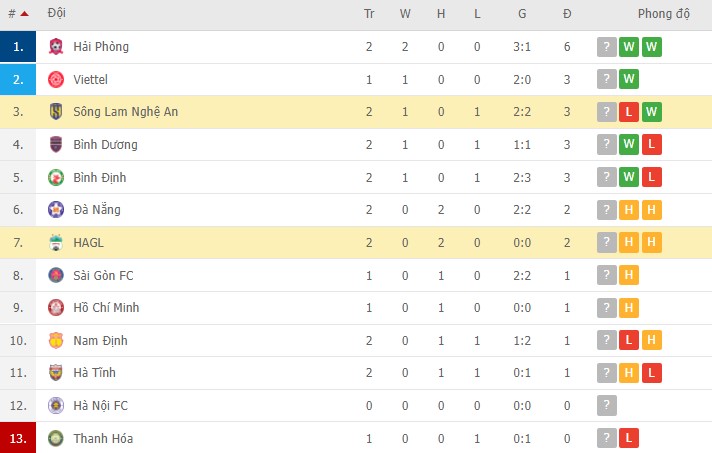Click the Viettel club crest
This screenshot has height=453, width=712.
56,79
